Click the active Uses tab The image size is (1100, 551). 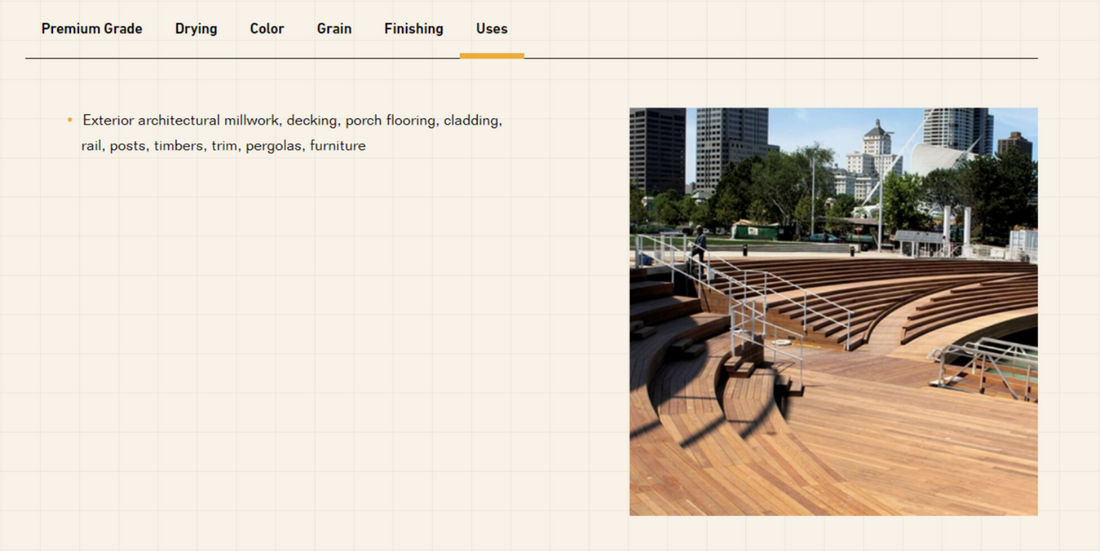(x=492, y=29)
